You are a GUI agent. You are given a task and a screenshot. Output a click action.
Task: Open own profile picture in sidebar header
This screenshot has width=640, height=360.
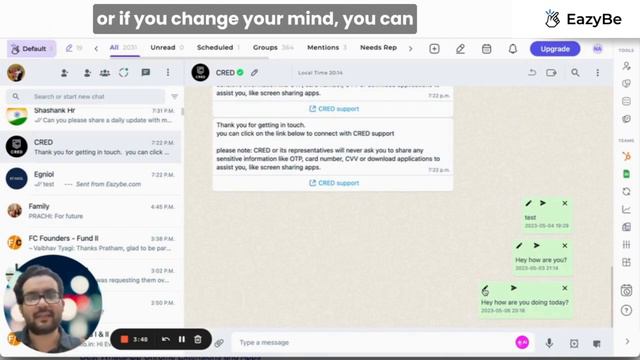coord(16,73)
